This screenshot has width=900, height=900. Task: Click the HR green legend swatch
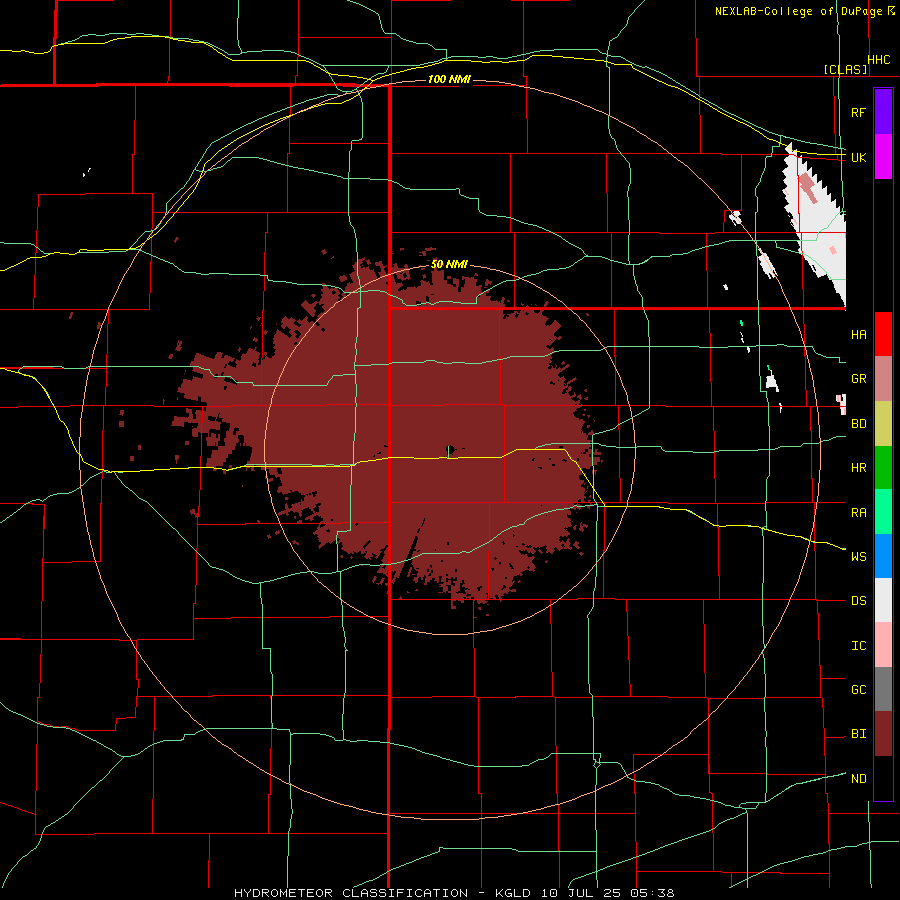(x=883, y=468)
